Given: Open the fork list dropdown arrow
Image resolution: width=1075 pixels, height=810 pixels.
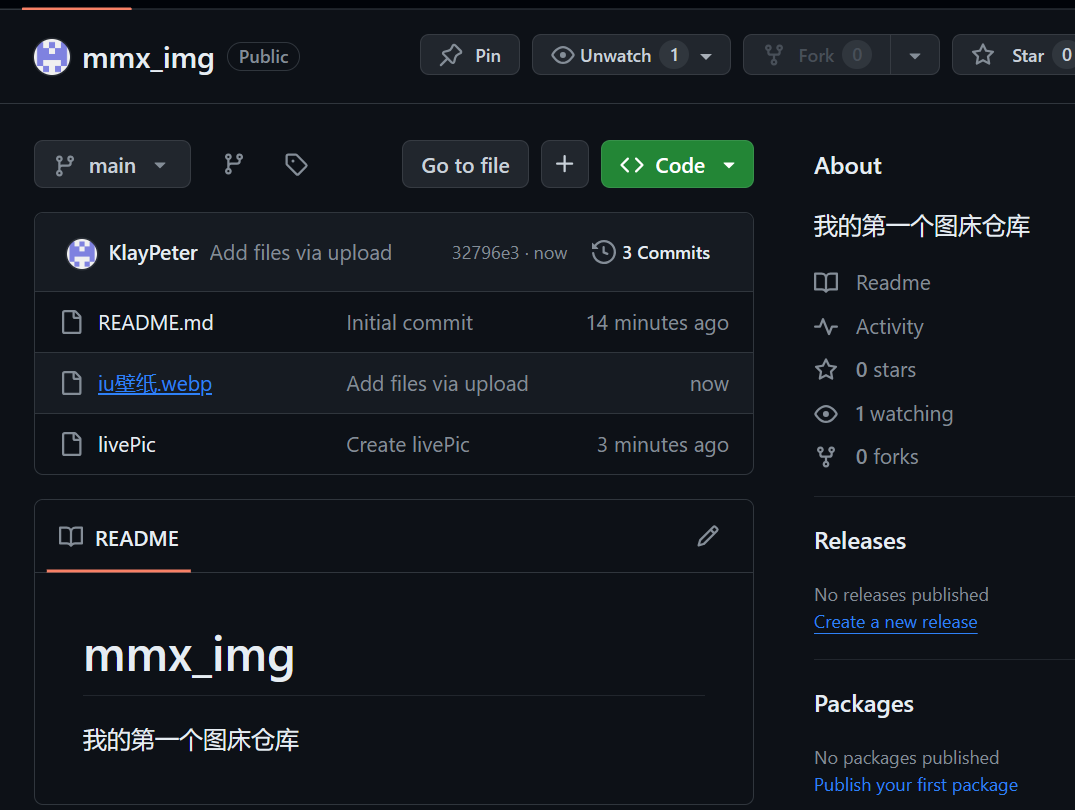Looking at the screenshot, I should coord(915,56).
